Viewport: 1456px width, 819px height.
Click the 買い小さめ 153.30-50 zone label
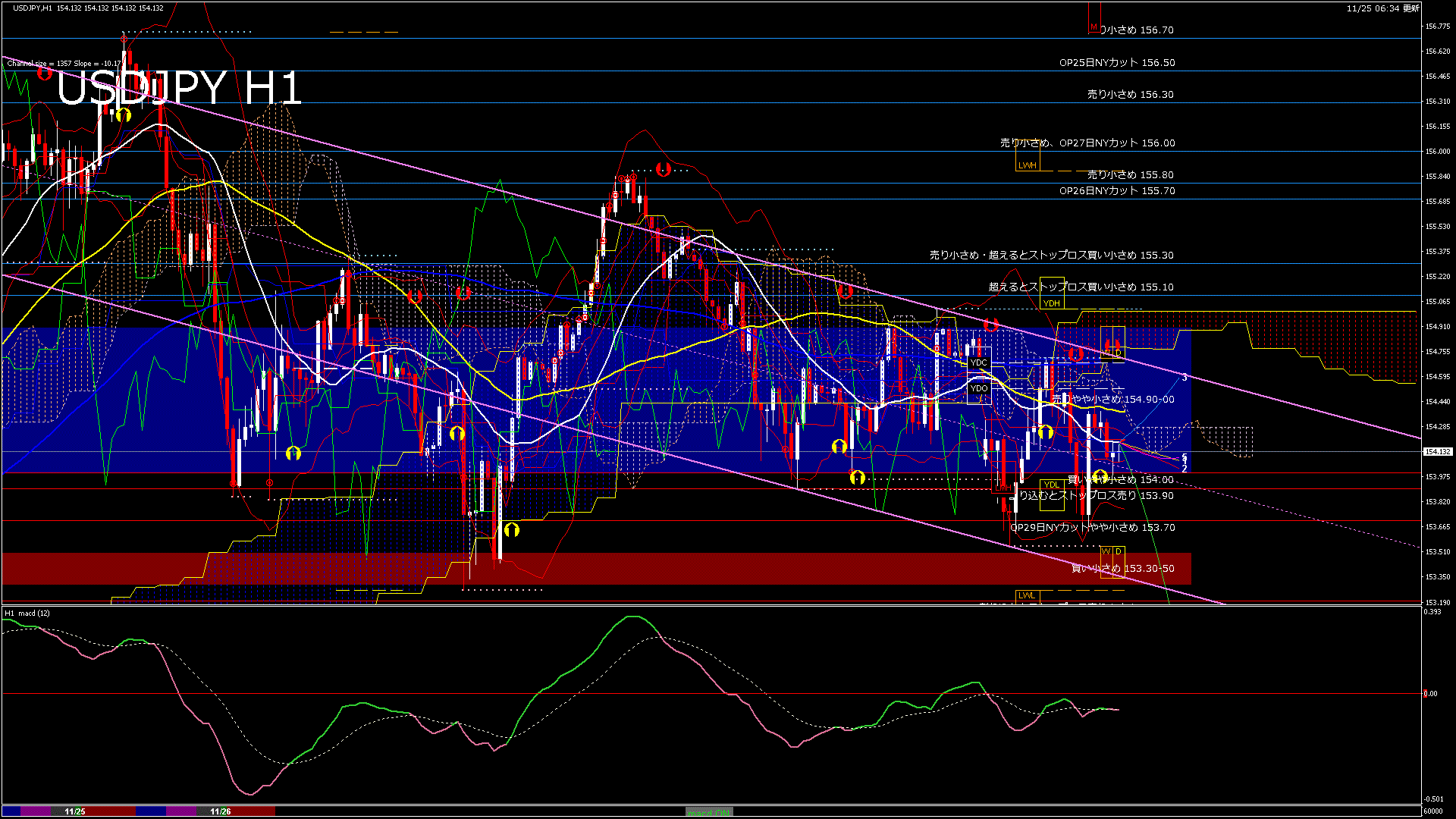pos(1123,569)
